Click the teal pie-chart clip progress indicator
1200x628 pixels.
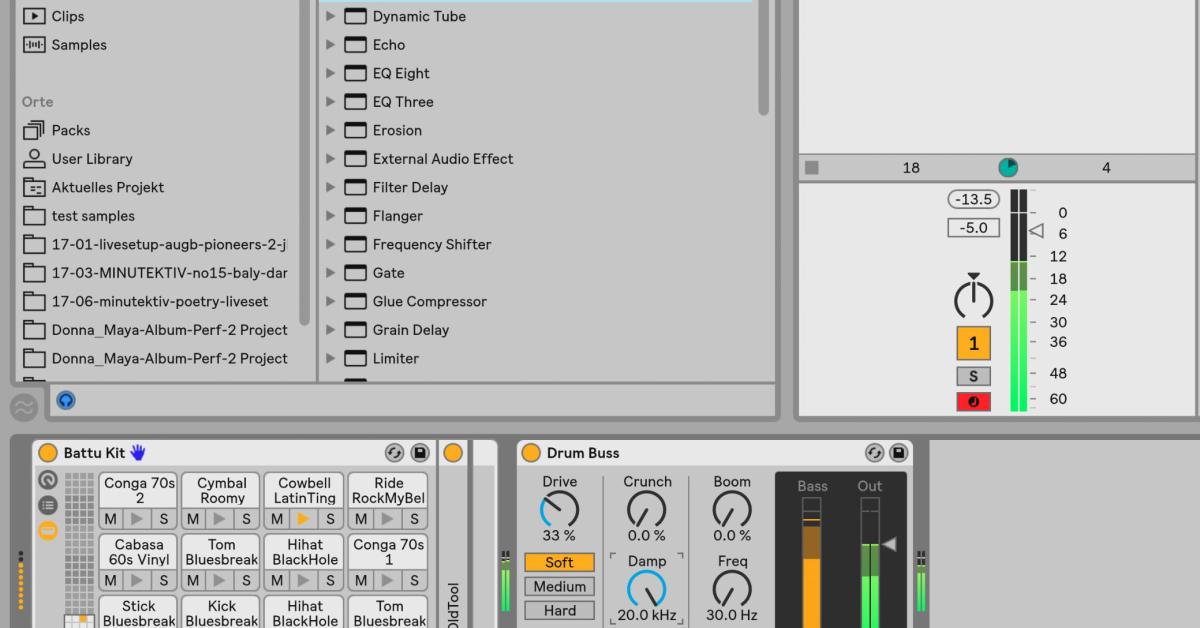pyautogui.click(x=1008, y=167)
